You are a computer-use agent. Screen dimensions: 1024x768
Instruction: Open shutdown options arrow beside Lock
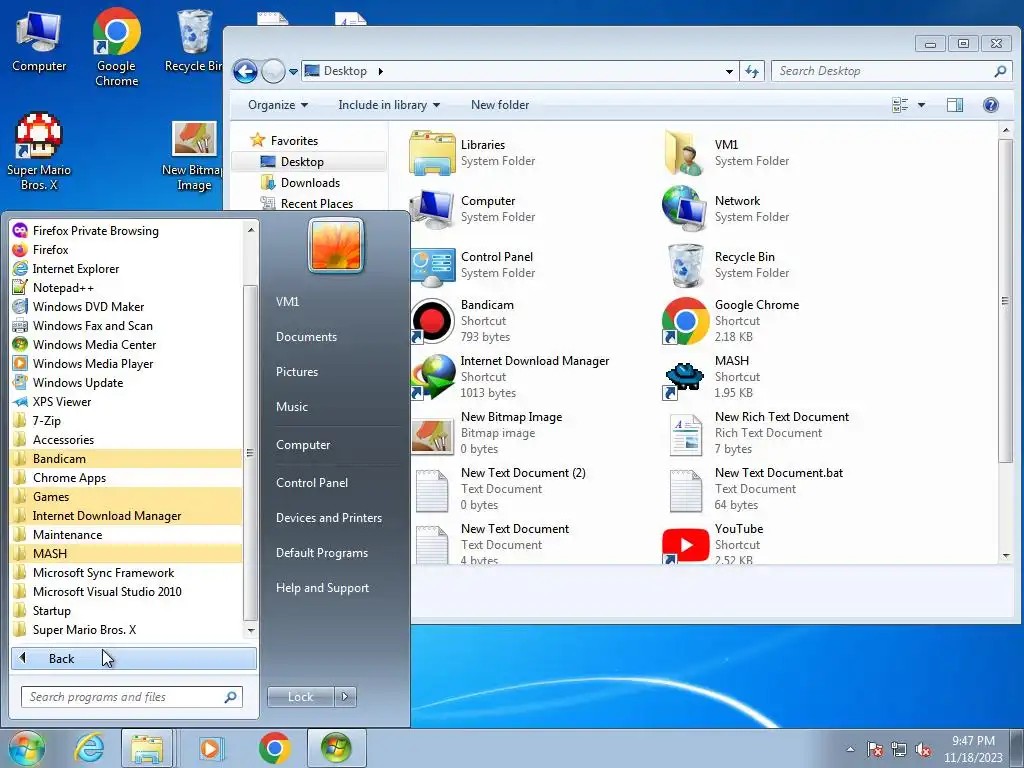(x=345, y=697)
